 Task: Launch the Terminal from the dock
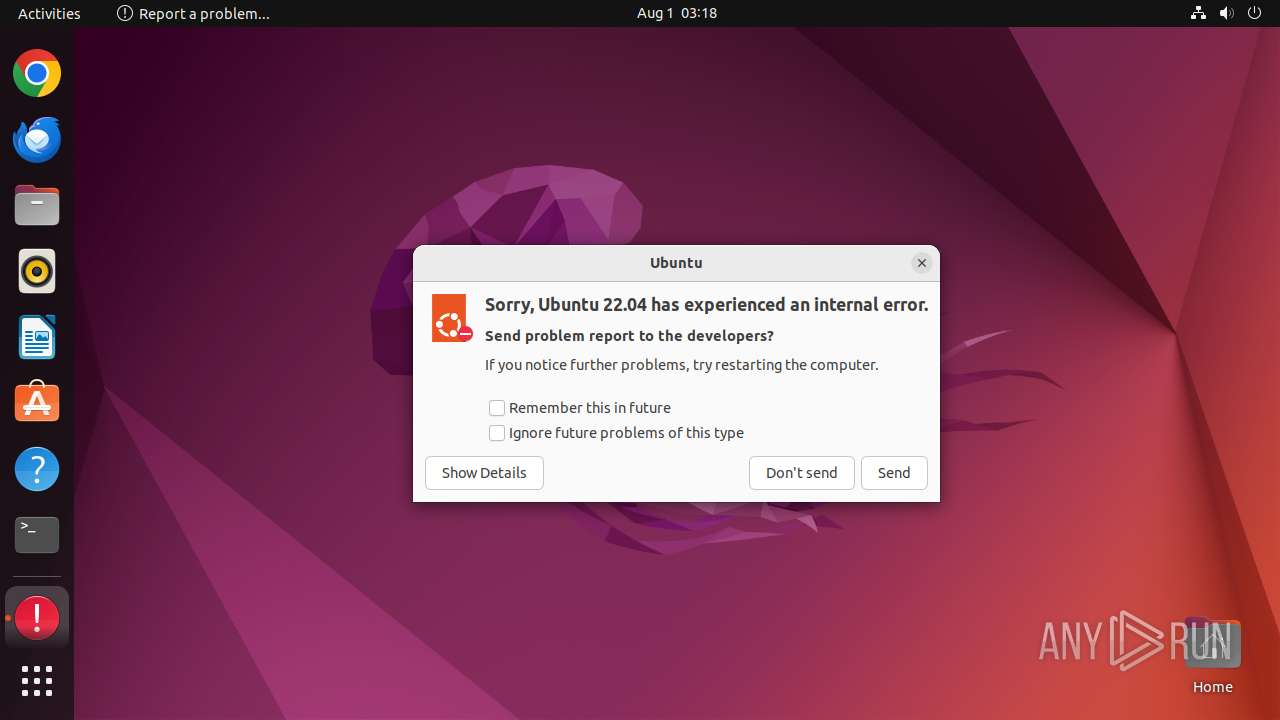click(37, 535)
